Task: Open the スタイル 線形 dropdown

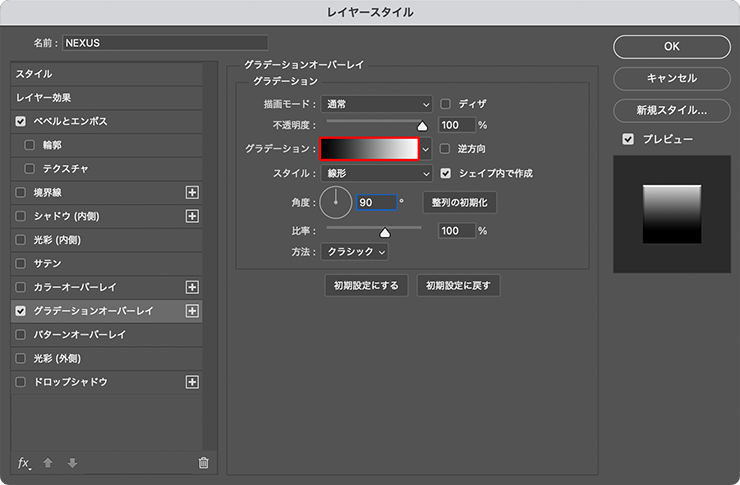Action: pyautogui.click(x=377, y=173)
